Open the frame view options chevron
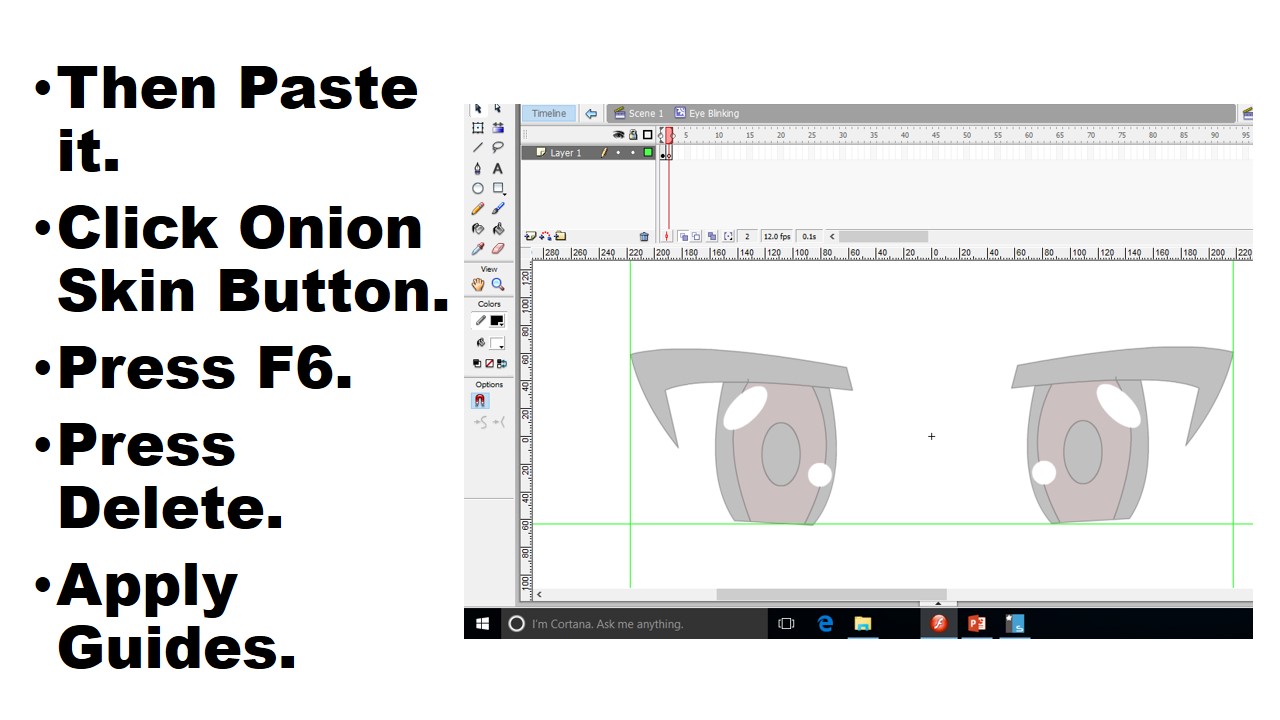1280x720 pixels. point(831,236)
